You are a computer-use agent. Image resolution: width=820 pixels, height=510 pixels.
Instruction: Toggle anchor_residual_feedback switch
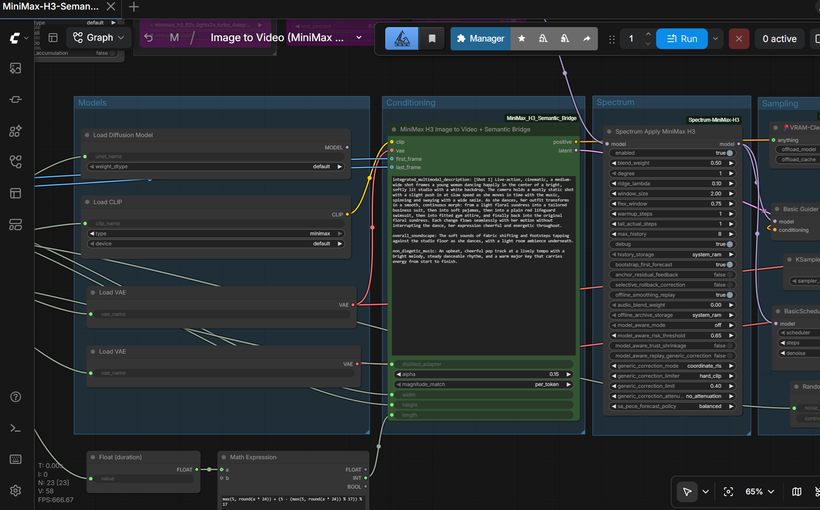pos(729,275)
